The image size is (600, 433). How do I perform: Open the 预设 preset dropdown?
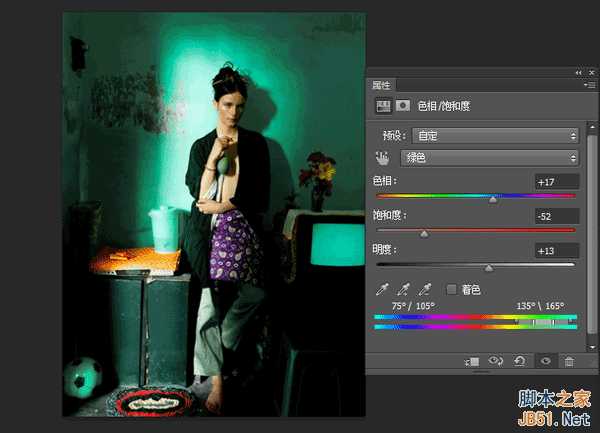(x=490, y=135)
